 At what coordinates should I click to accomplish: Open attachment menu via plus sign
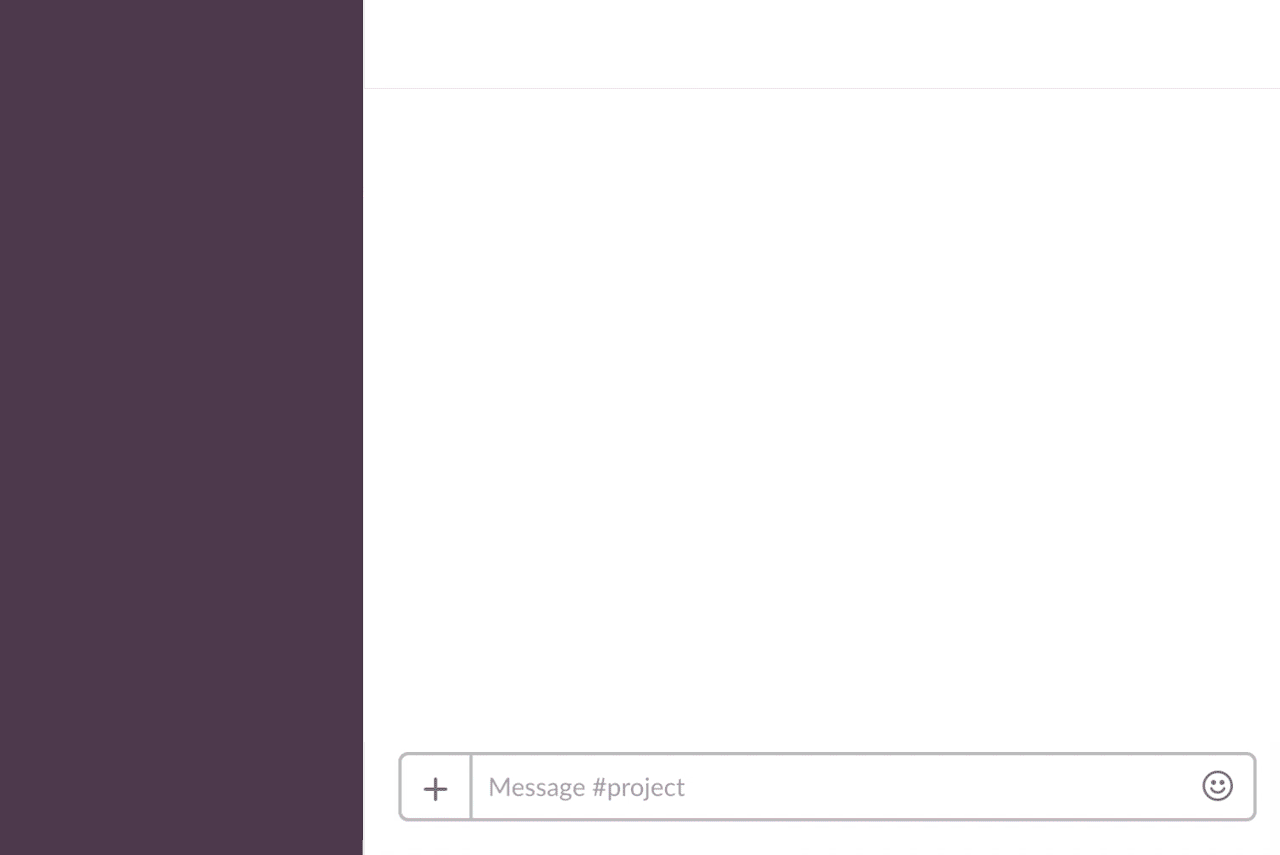435,789
